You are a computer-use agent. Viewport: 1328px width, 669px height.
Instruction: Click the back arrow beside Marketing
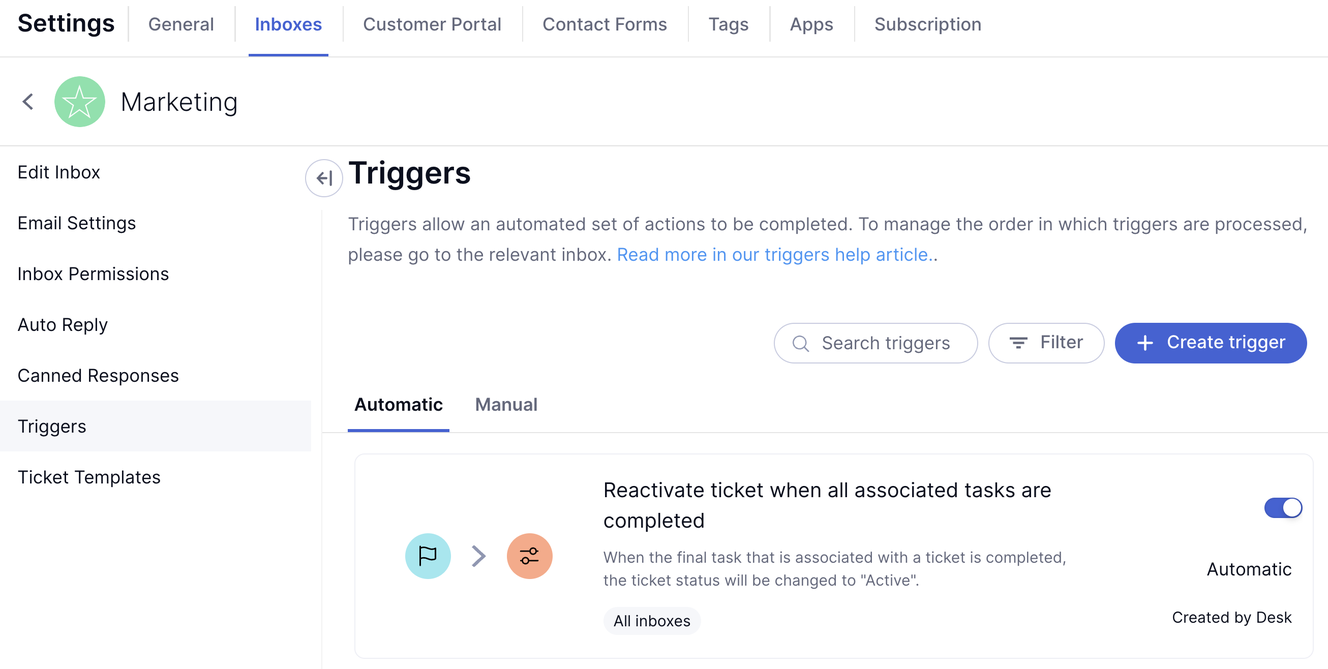(x=28, y=102)
